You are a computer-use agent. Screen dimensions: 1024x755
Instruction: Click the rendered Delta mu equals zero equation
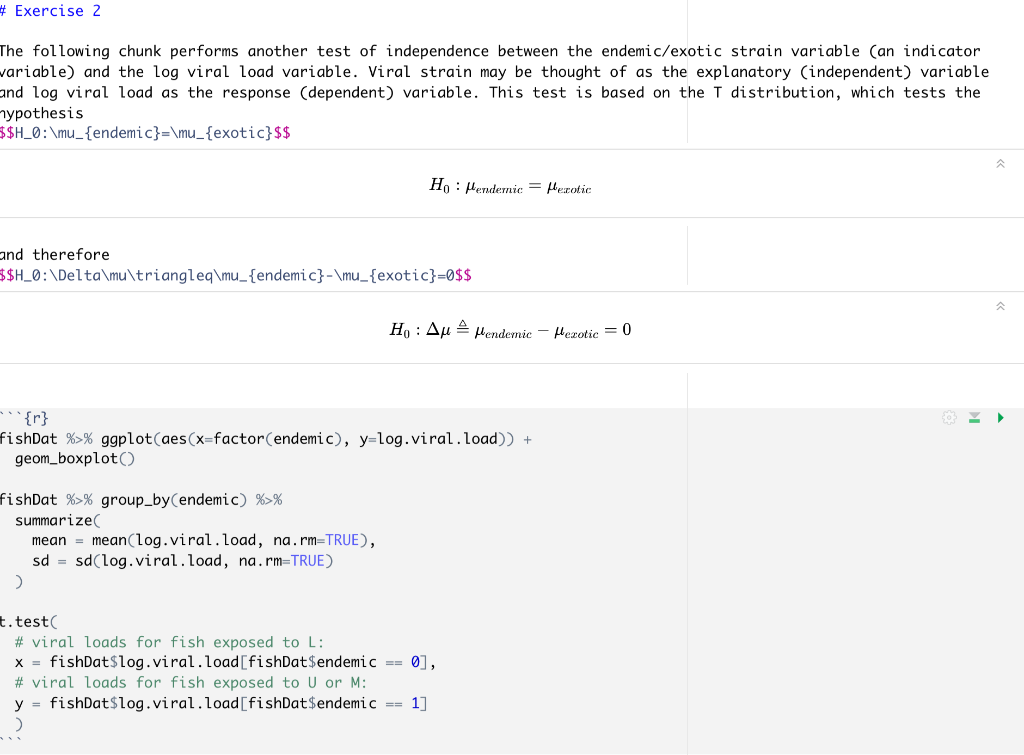511,329
